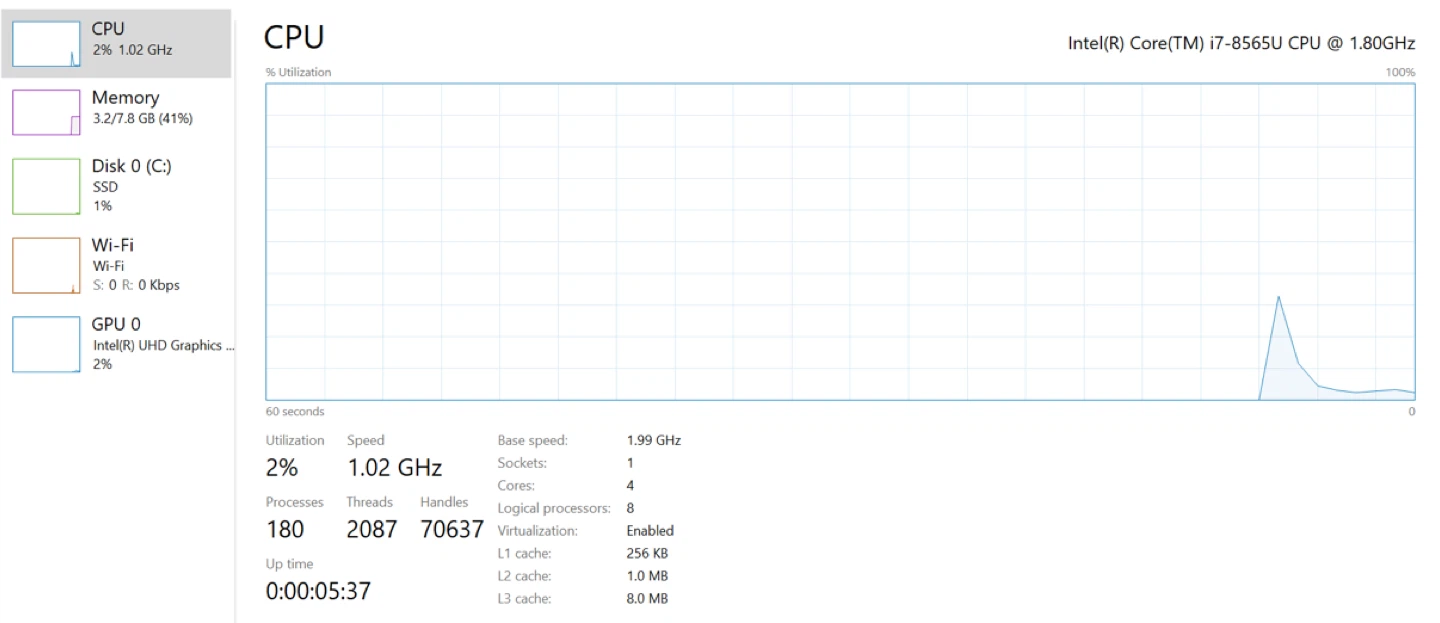Click the Intel(R) UHD Graphics label
This screenshot has width=1440, height=623.
(x=164, y=345)
